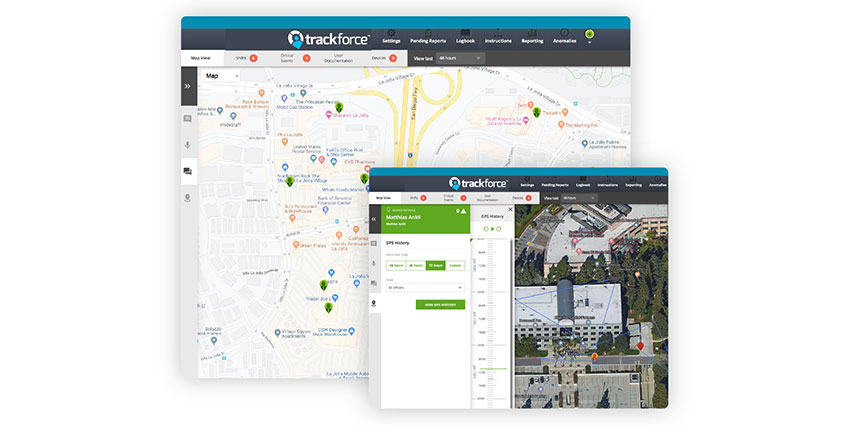Select green officer marker near Hyatt Regency
The width and height of the screenshot is (850, 425).
(x=536, y=112)
